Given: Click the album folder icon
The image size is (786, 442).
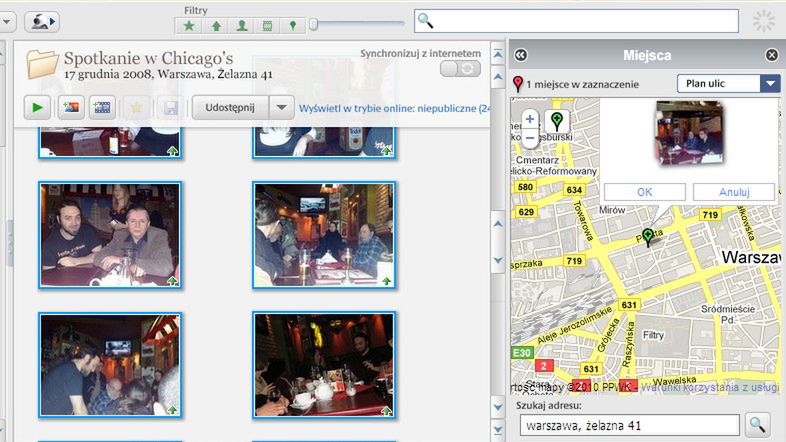Looking at the screenshot, I should tap(42, 64).
